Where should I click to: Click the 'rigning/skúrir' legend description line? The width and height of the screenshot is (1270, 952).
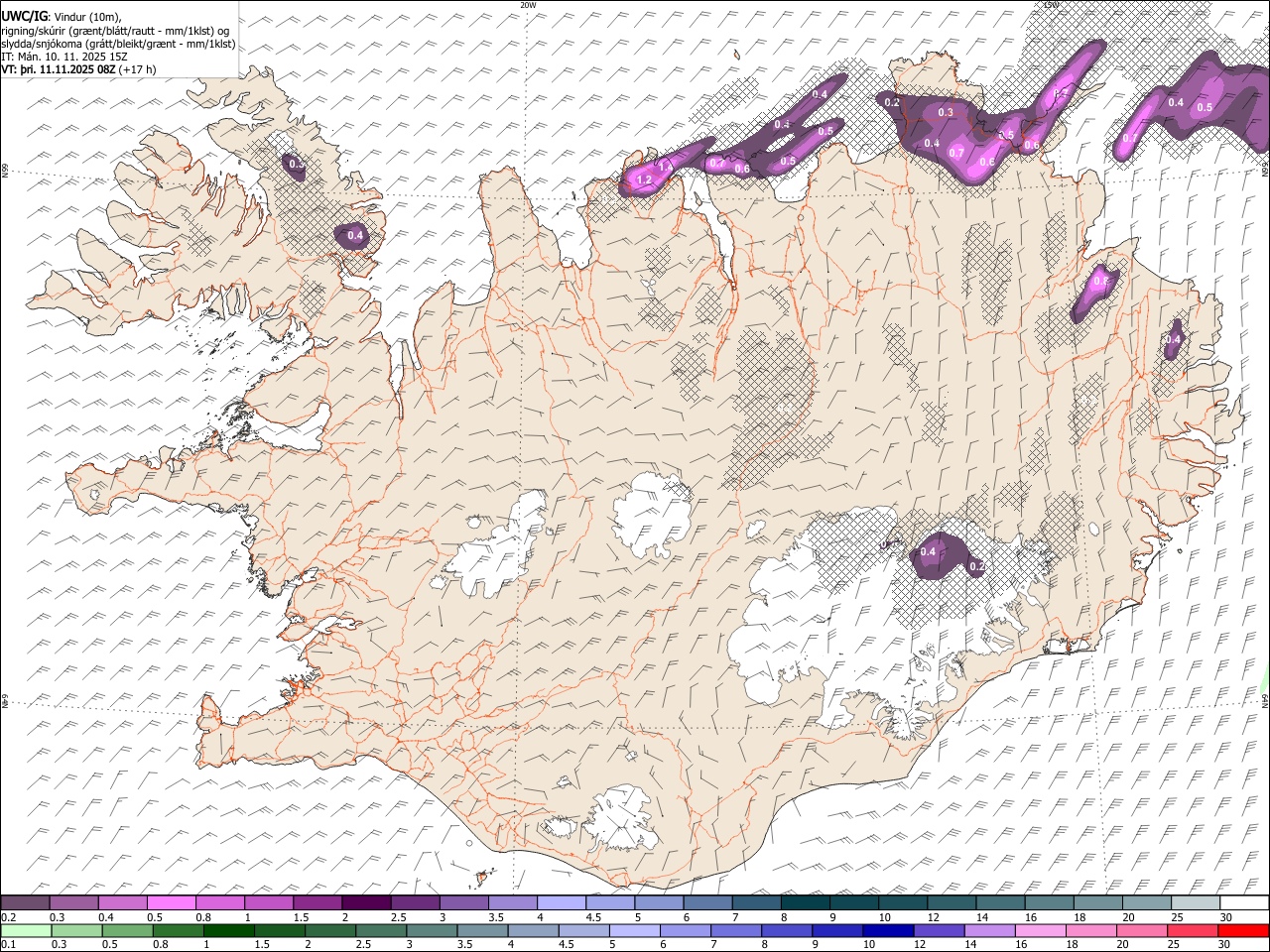[x=115, y=31]
